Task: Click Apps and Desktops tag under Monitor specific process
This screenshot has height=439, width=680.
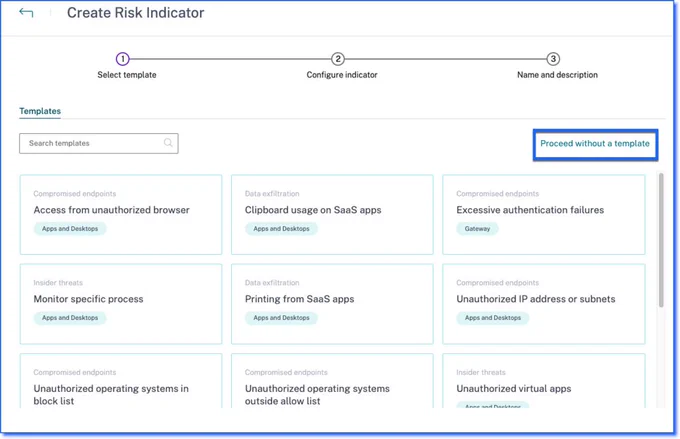Action: [70, 318]
